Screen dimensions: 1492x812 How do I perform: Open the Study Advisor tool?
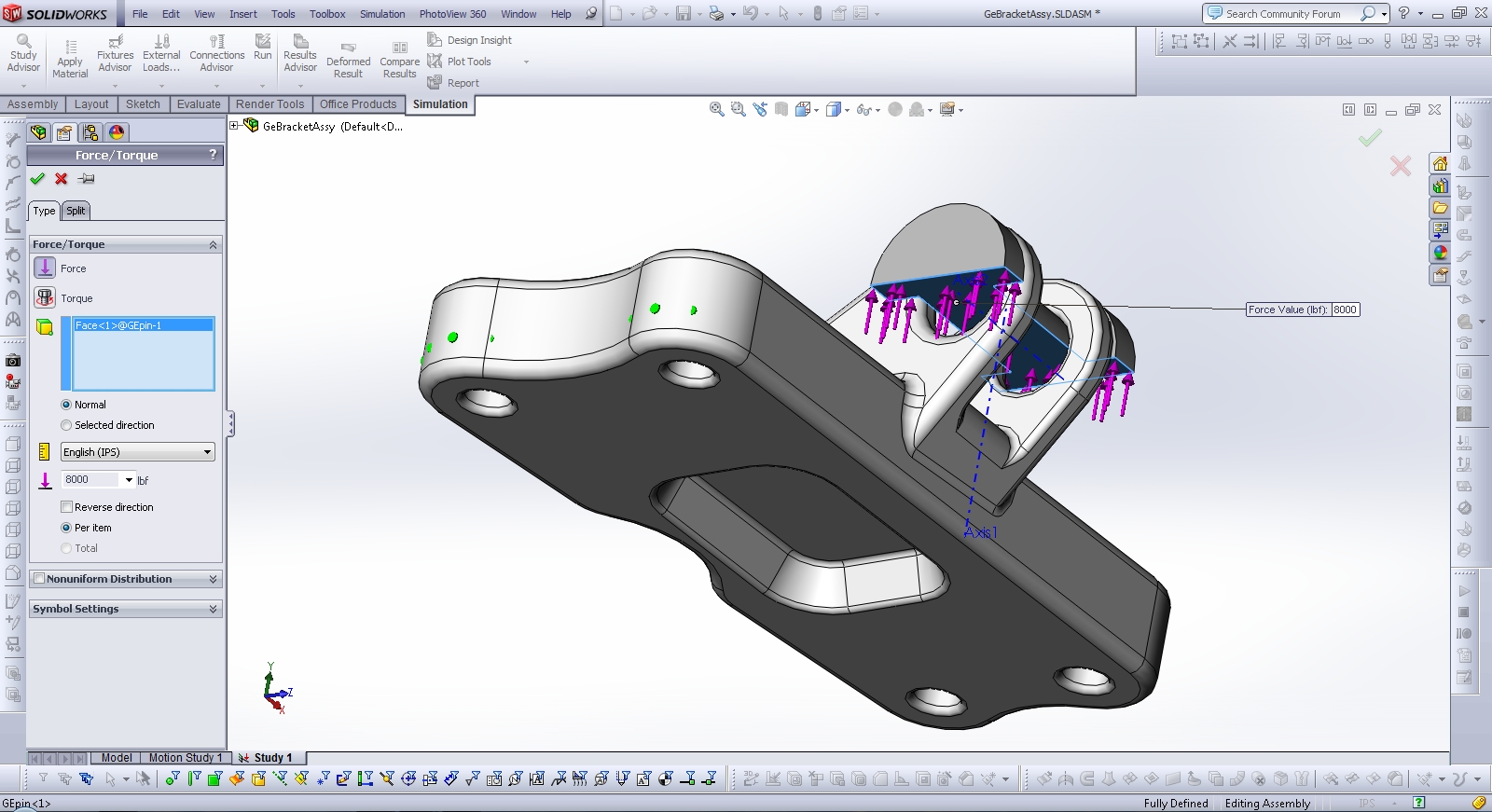[23, 54]
